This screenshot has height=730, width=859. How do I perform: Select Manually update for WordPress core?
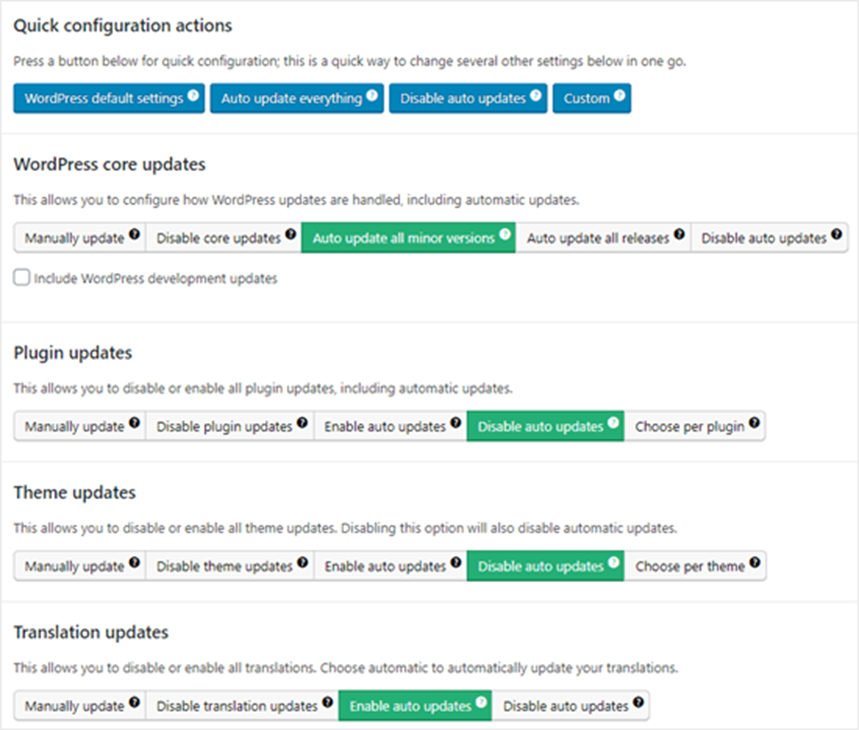(x=79, y=238)
